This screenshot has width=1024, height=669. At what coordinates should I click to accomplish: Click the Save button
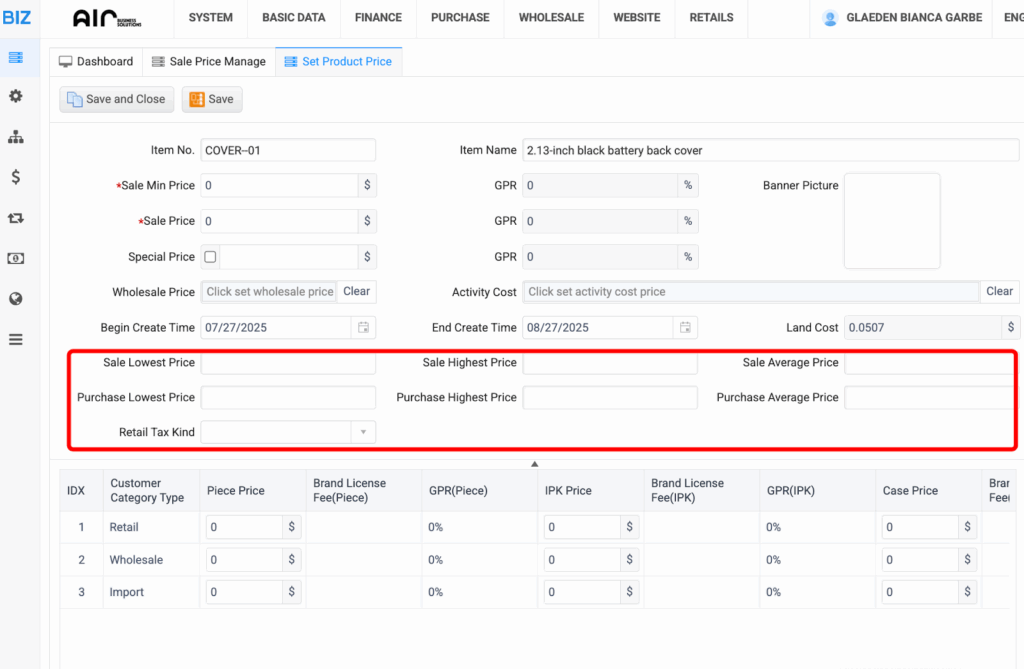pos(211,99)
